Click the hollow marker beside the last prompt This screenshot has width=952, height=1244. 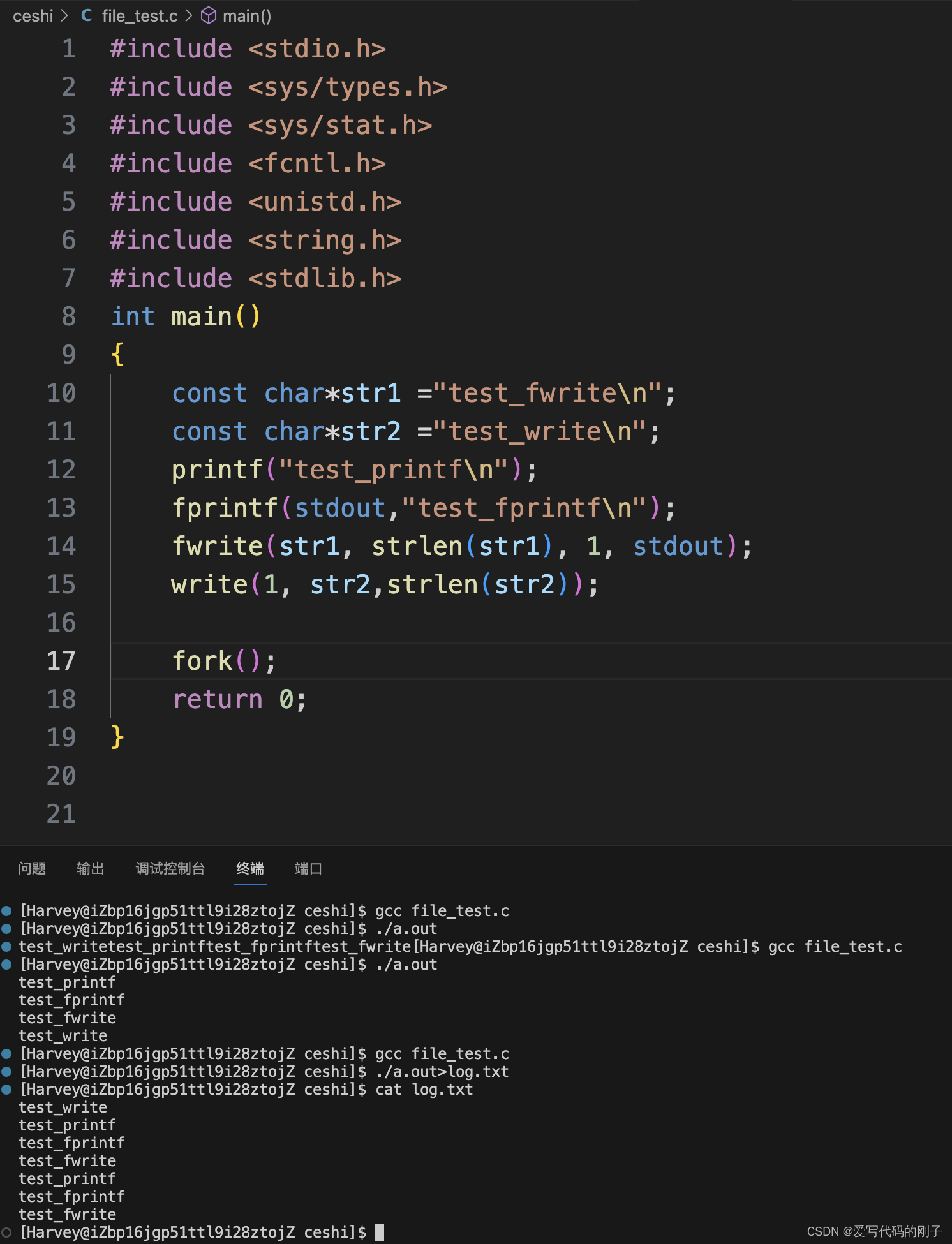pyautogui.click(x=6, y=1233)
